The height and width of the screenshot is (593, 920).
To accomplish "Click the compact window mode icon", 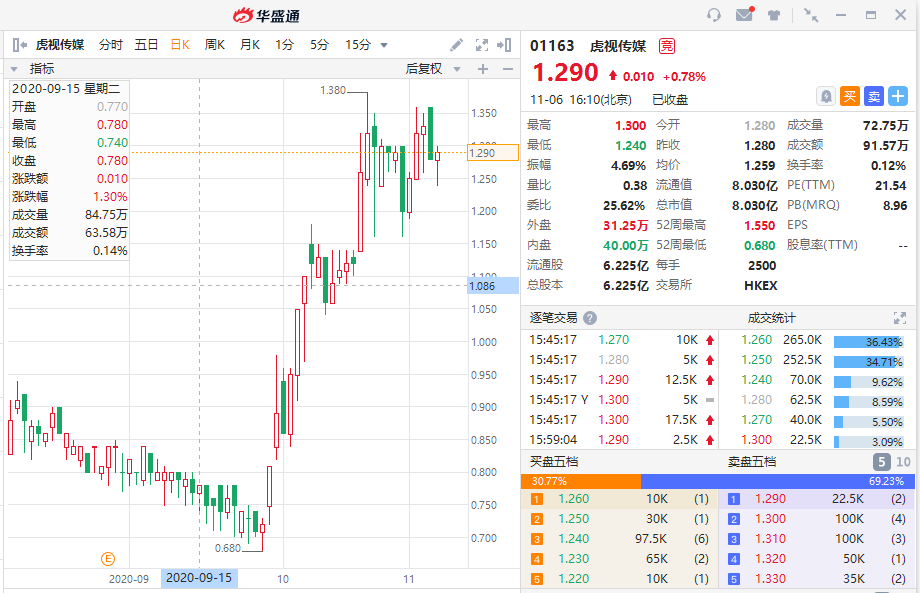I will pos(811,15).
